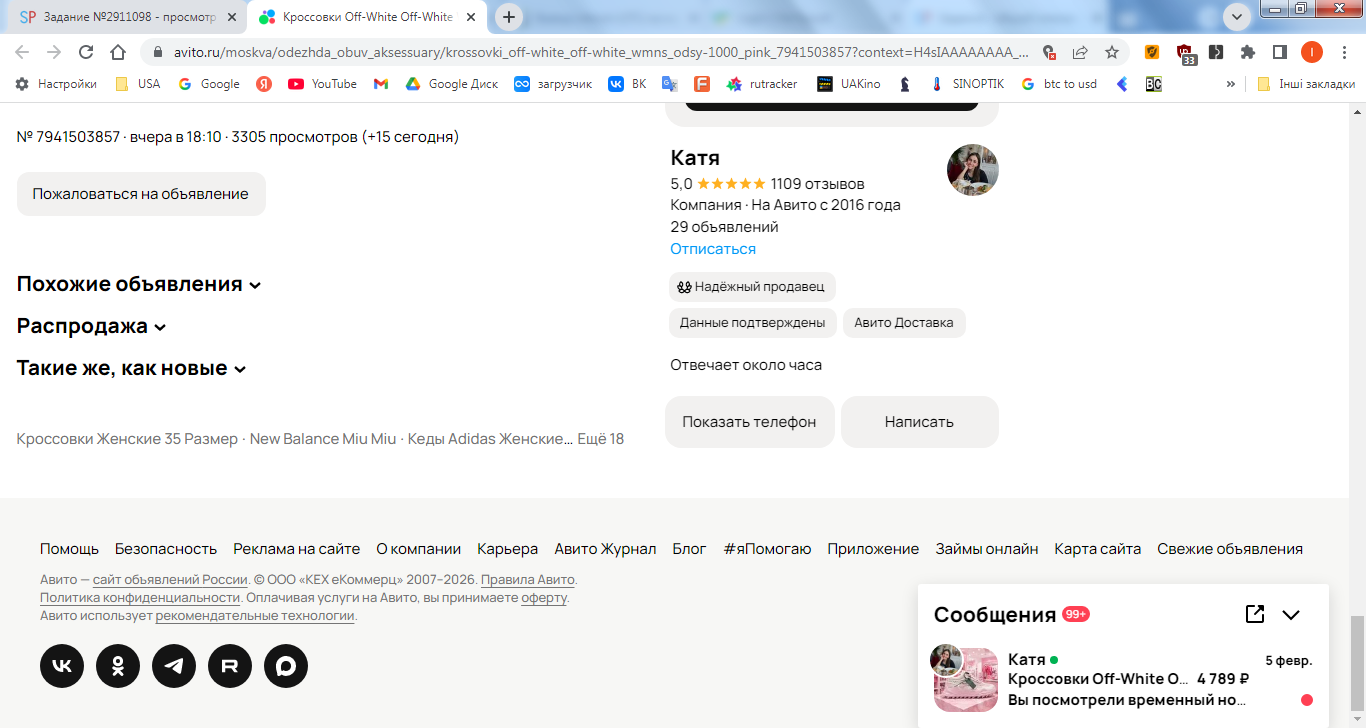Select the Данные подтверждены badge
Viewport: 1366px width, 728px height.
click(752, 323)
